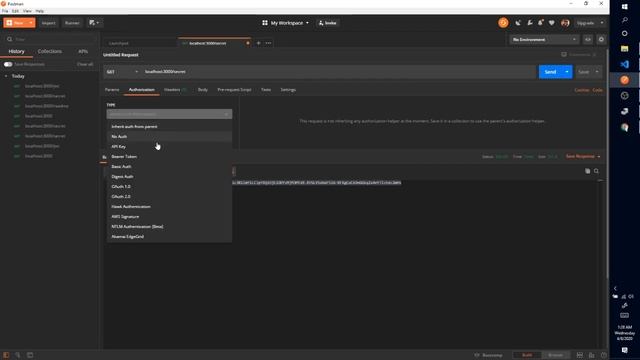This screenshot has height=360, width=640.
Task: Open the Save Response dropdown
Action: (x=583, y=156)
